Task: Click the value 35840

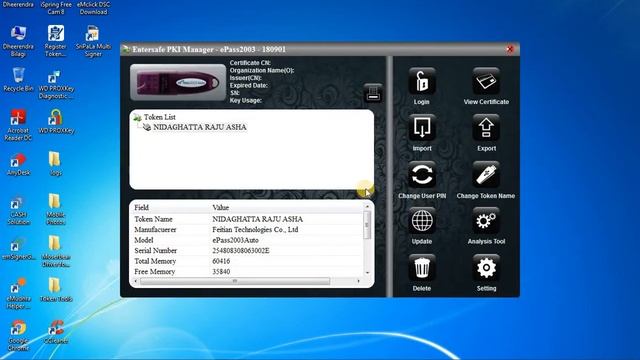Action: pyautogui.click(x=221, y=271)
